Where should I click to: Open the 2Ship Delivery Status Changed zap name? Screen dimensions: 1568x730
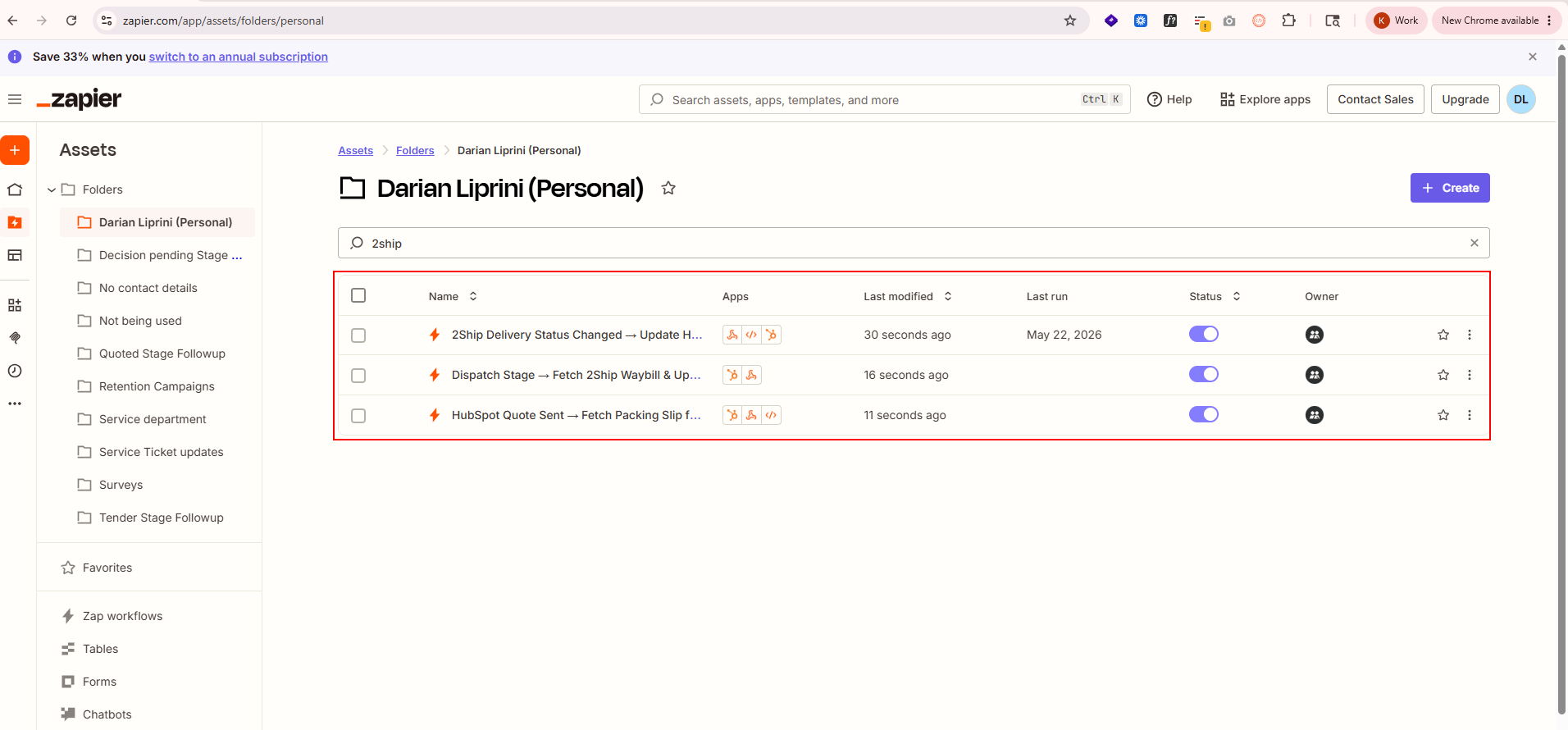coord(577,335)
